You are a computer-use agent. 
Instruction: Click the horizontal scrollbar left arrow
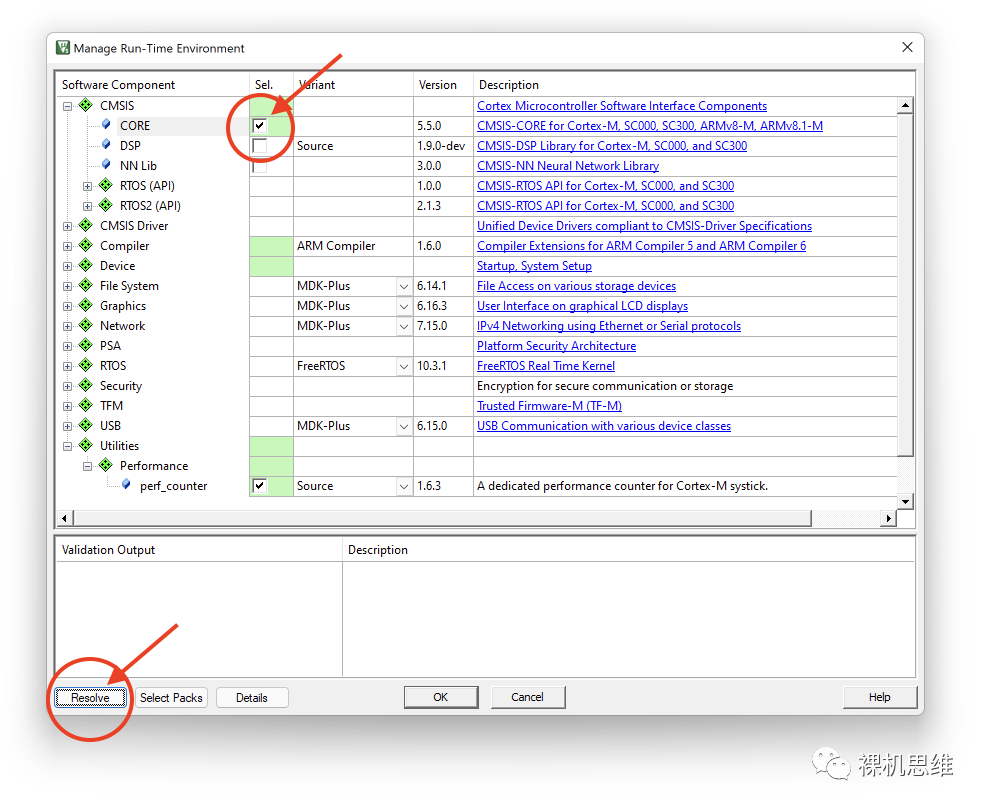pos(64,518)
